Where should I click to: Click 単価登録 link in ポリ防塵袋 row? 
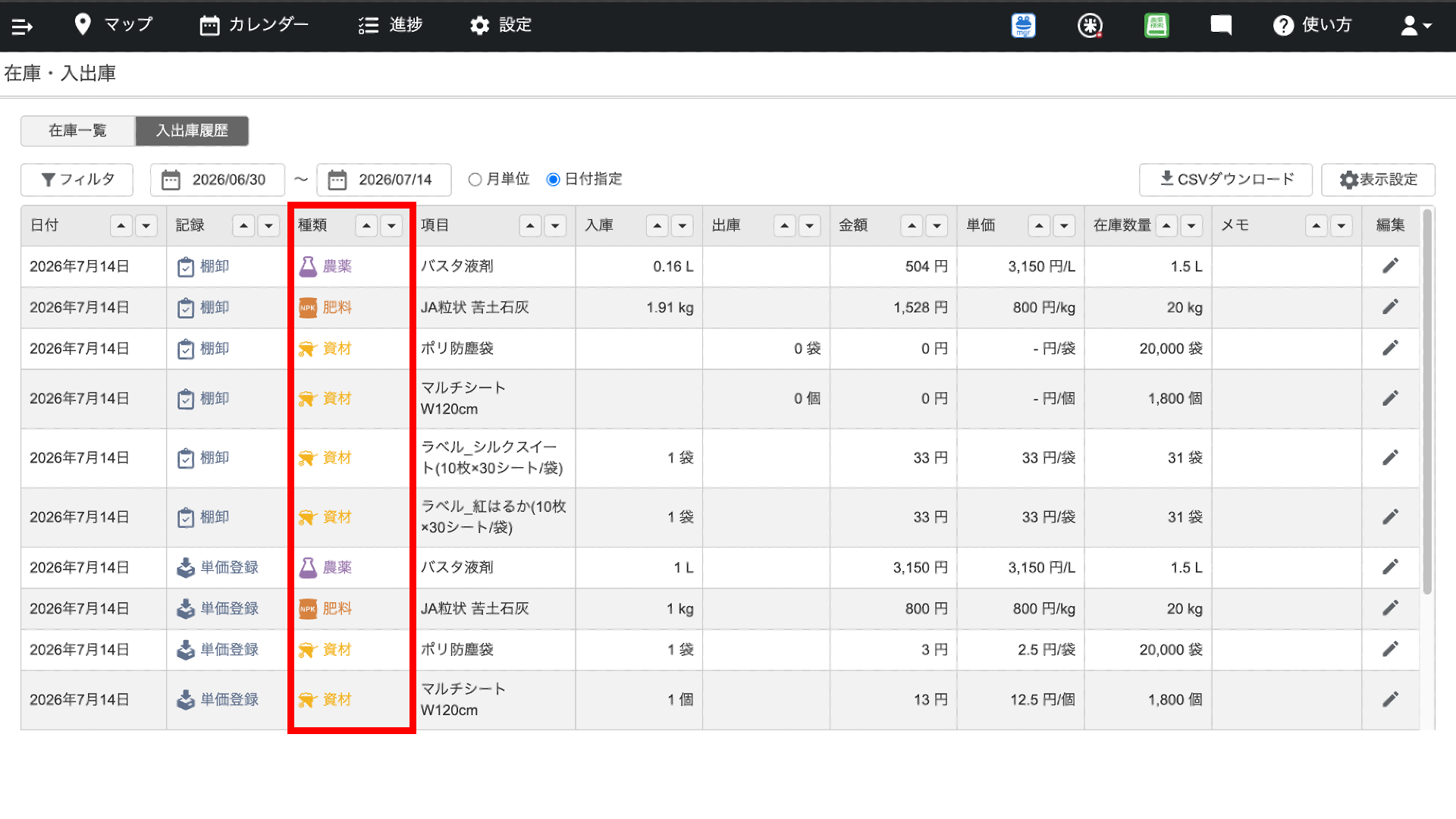(230, 649)
